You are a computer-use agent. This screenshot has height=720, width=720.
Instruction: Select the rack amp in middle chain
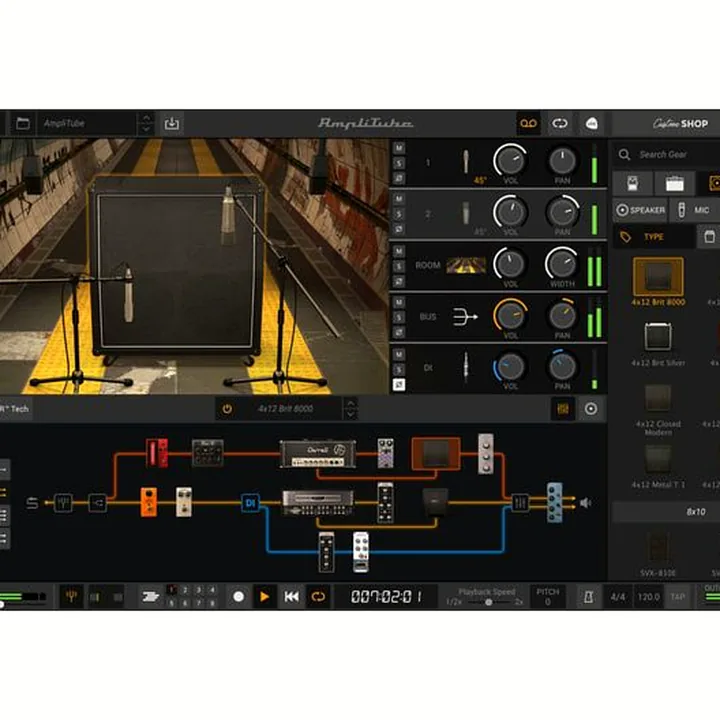[x=318, y=503]
